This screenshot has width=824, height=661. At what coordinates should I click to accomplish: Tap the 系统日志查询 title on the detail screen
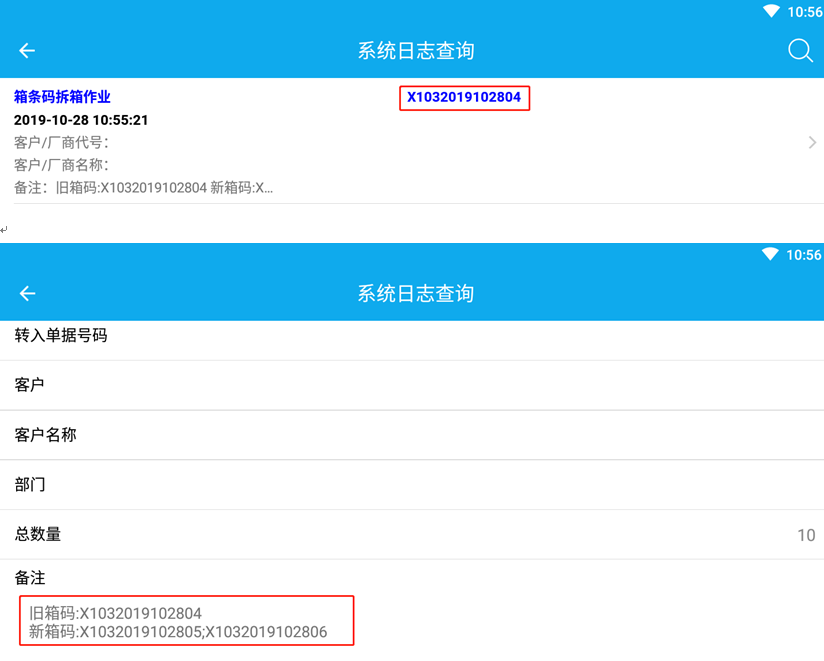pyautogui.click(x=415, y=293)
